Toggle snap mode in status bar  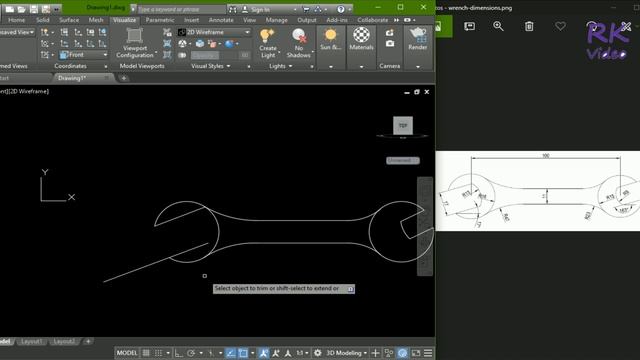point(158,353)
